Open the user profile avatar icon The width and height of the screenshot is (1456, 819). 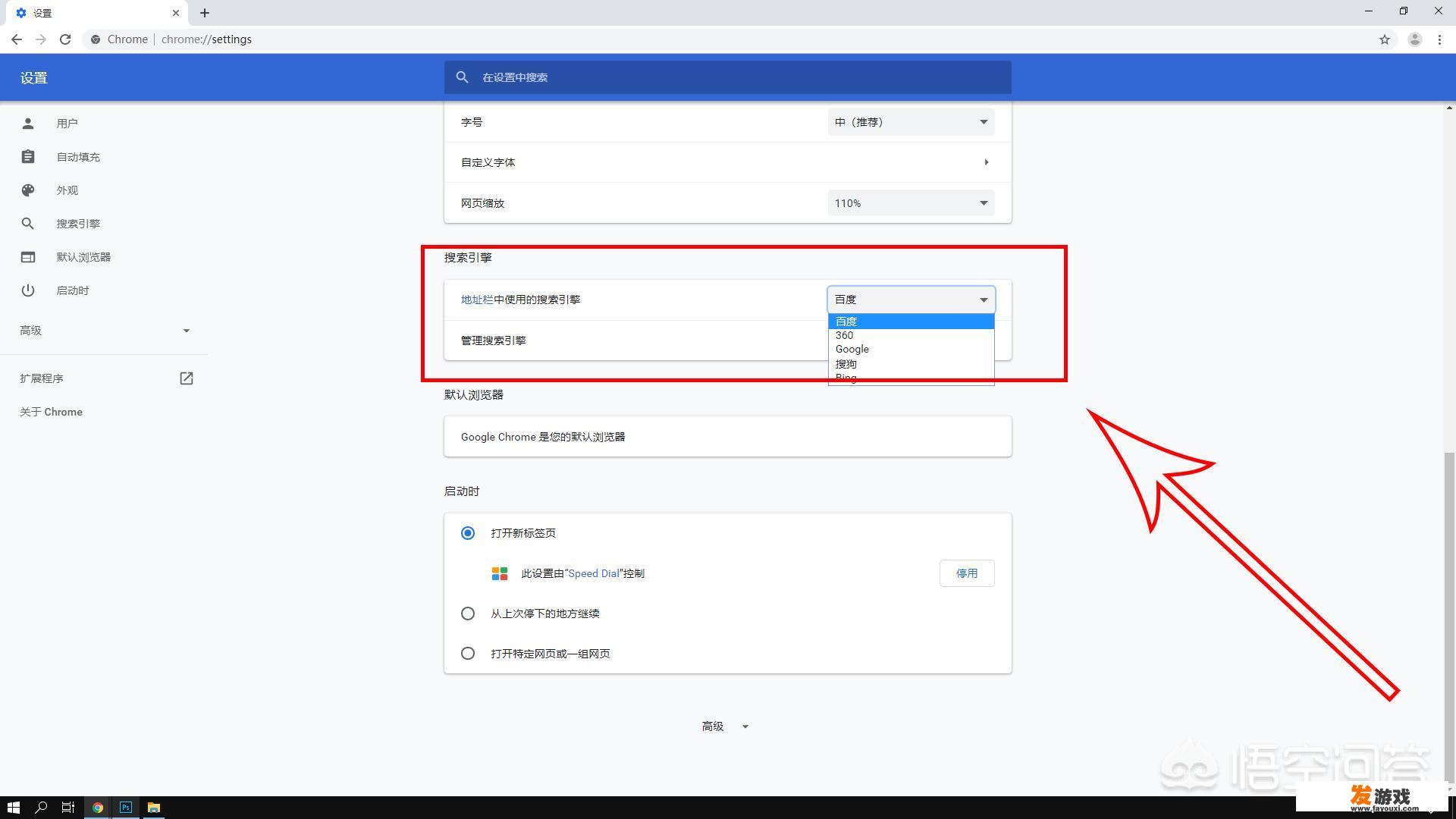point(1414,39)
